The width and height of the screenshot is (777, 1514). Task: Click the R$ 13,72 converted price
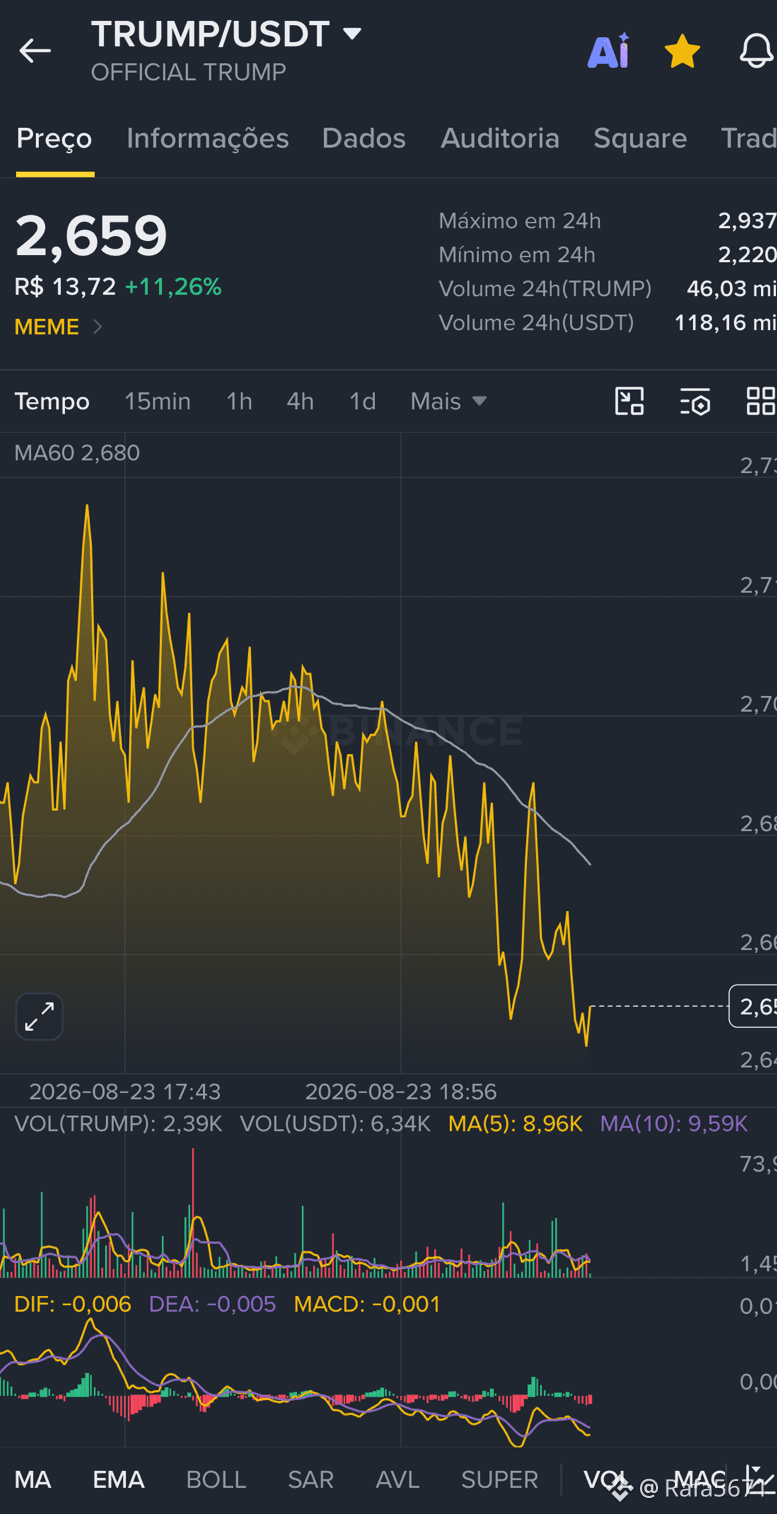click(x=65, y=287)
